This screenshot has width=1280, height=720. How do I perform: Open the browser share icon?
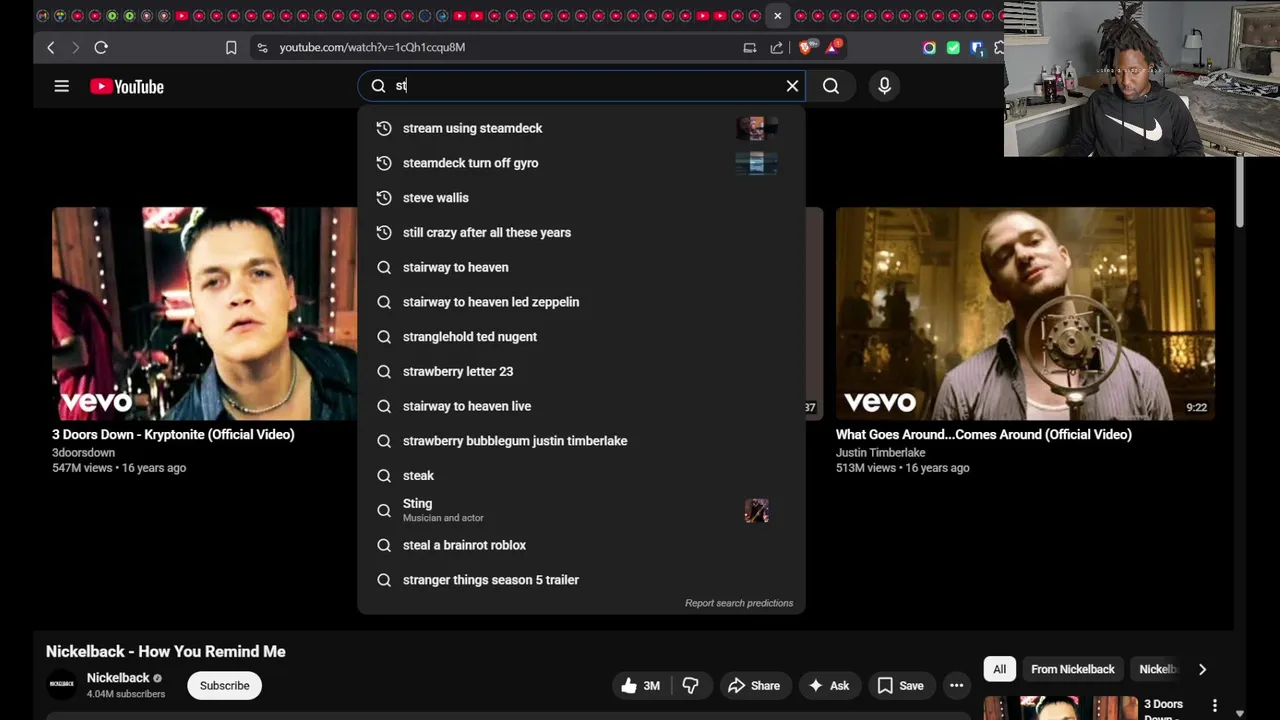(776, 47)
